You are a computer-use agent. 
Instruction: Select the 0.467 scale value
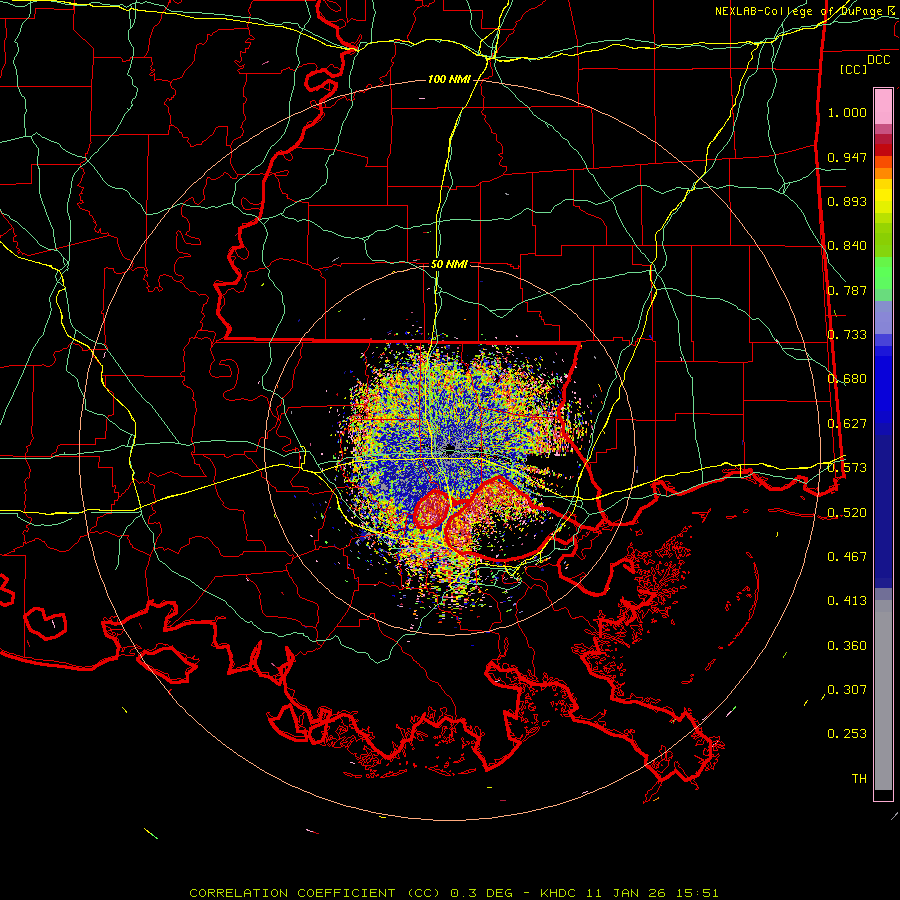point(847,557)
